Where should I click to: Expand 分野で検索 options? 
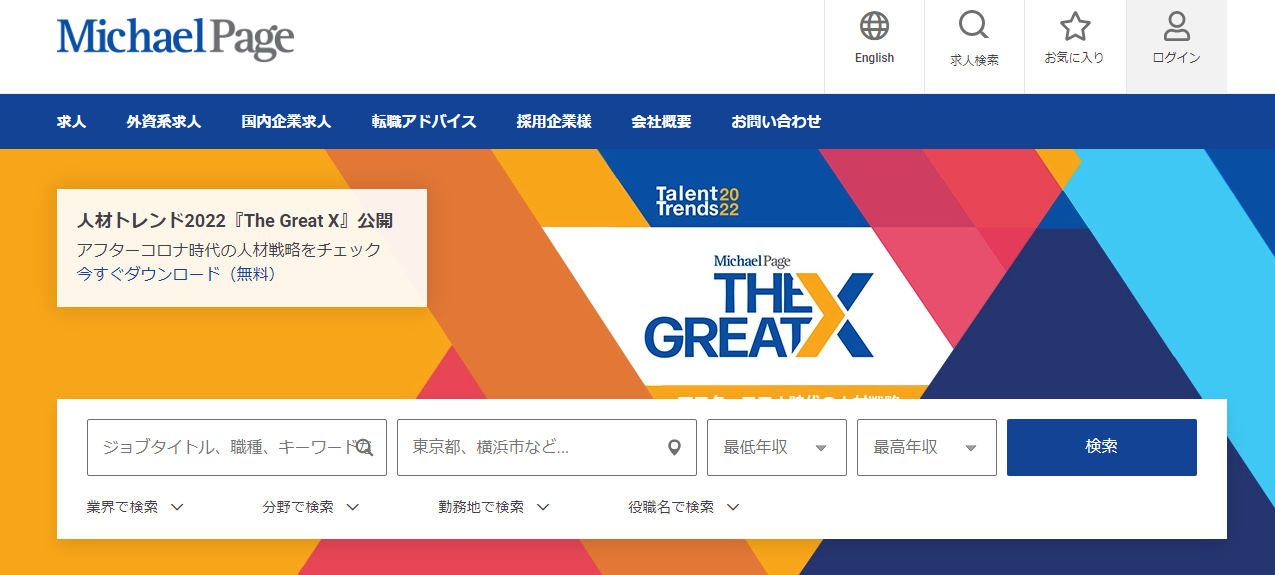(311, 507)
